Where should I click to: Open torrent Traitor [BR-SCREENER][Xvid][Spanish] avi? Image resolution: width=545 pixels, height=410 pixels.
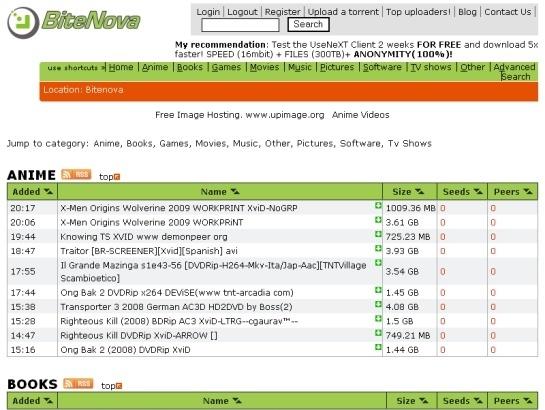pyautogui.click(x=149, y=251)
